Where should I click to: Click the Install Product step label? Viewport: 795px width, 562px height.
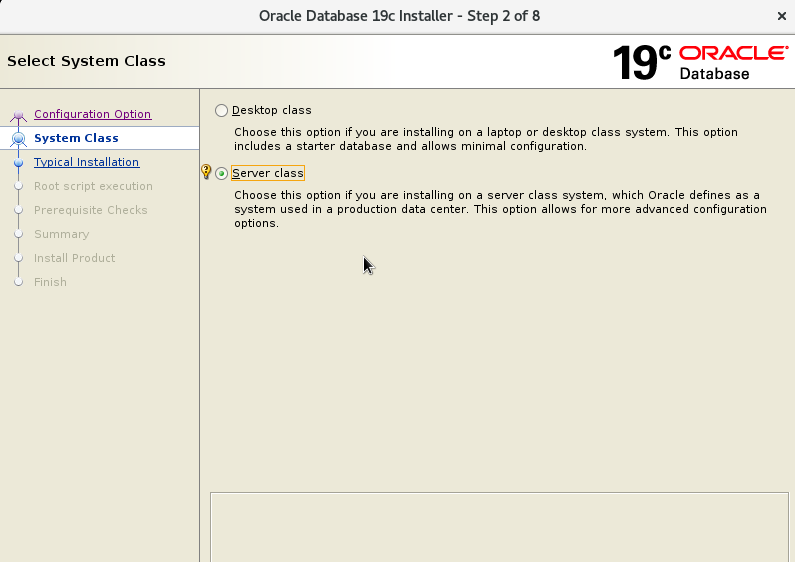click(x=75, y=258)
